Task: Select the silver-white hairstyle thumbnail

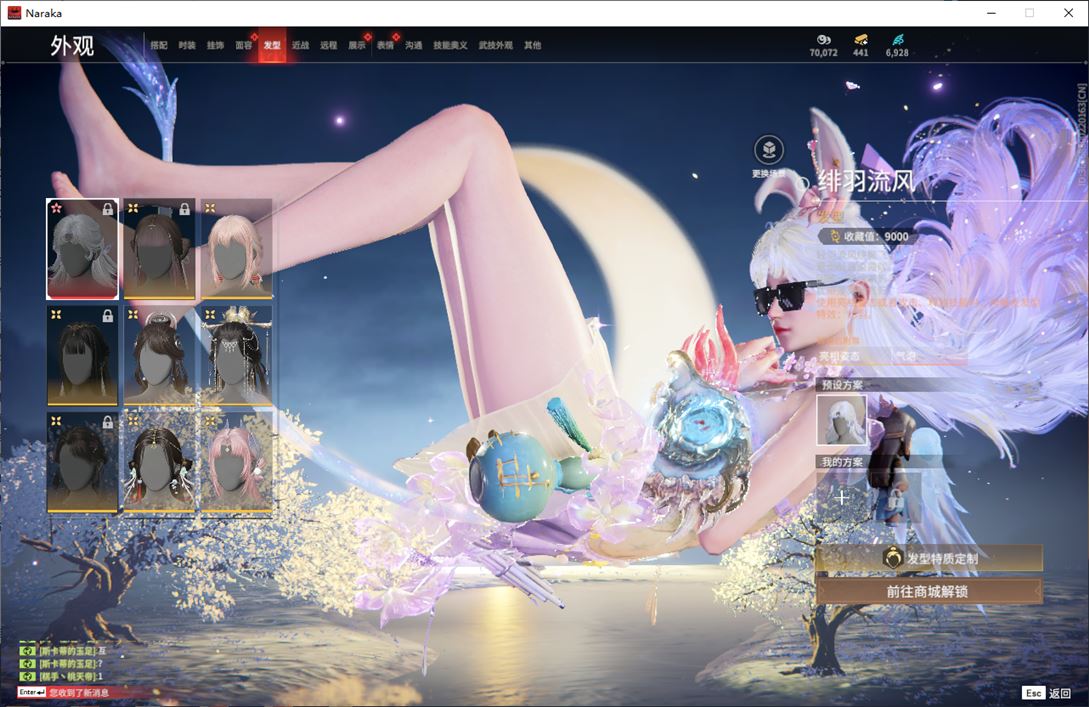Action: (83, 249)
